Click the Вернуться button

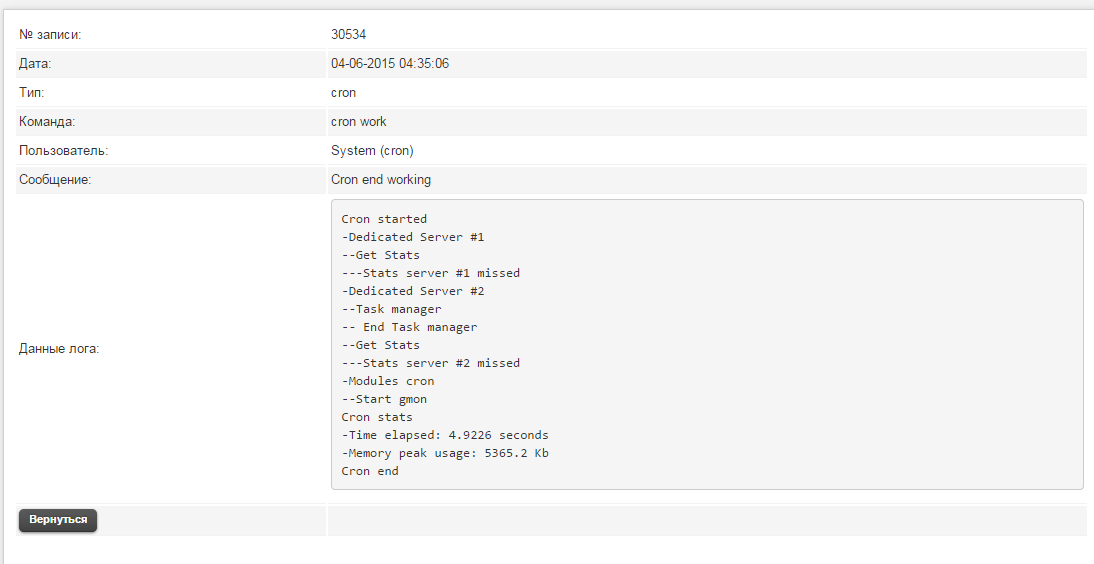point(58,520)
